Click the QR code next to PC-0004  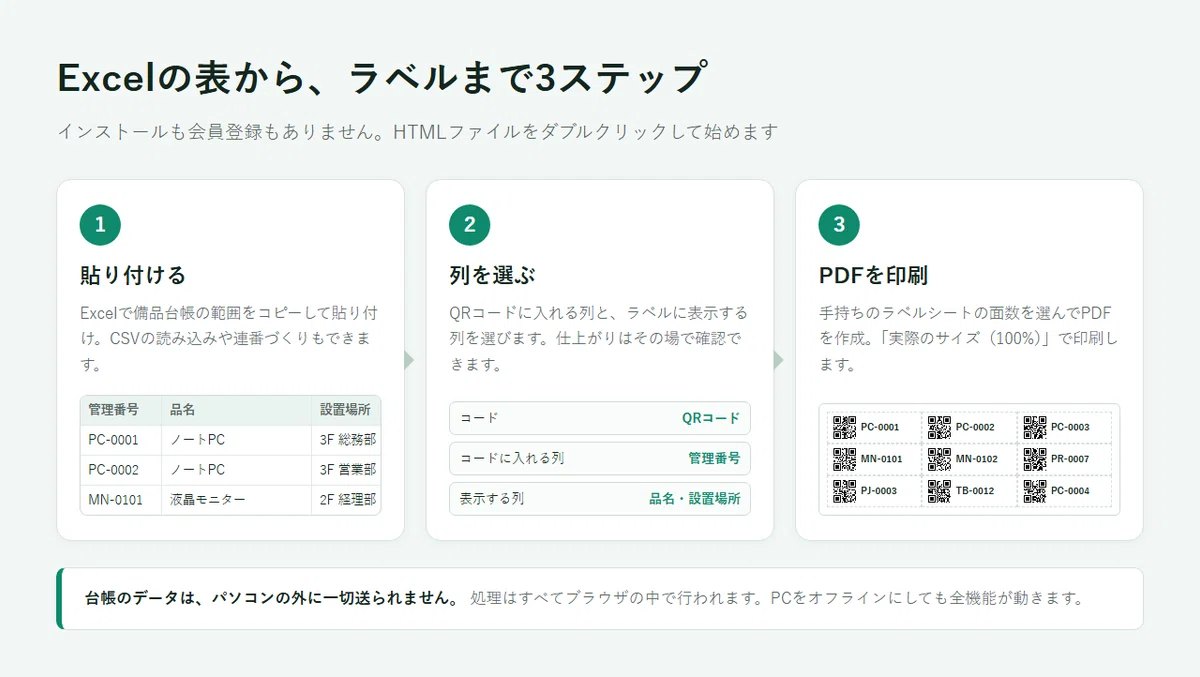[x=1034, y=491]
